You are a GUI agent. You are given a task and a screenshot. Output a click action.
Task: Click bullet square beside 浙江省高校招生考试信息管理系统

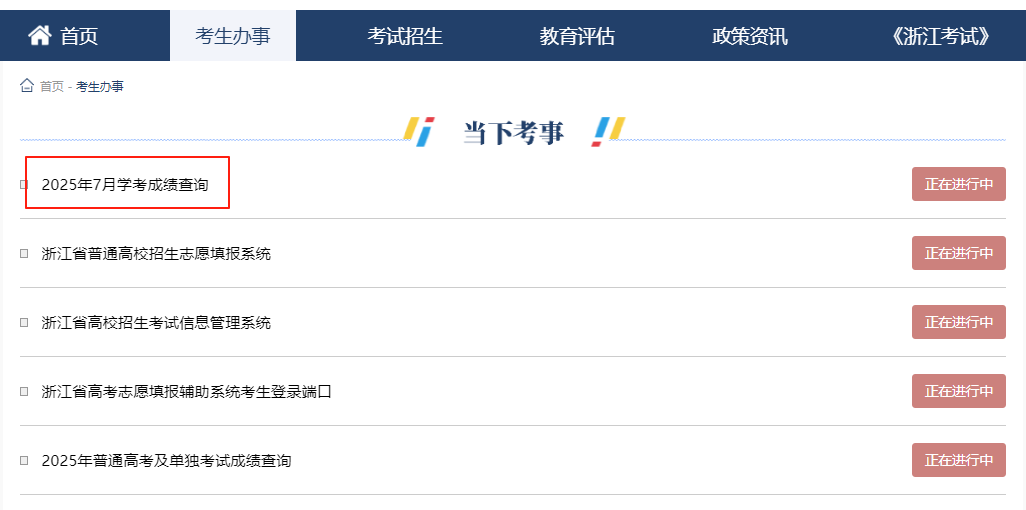point(24,323)
